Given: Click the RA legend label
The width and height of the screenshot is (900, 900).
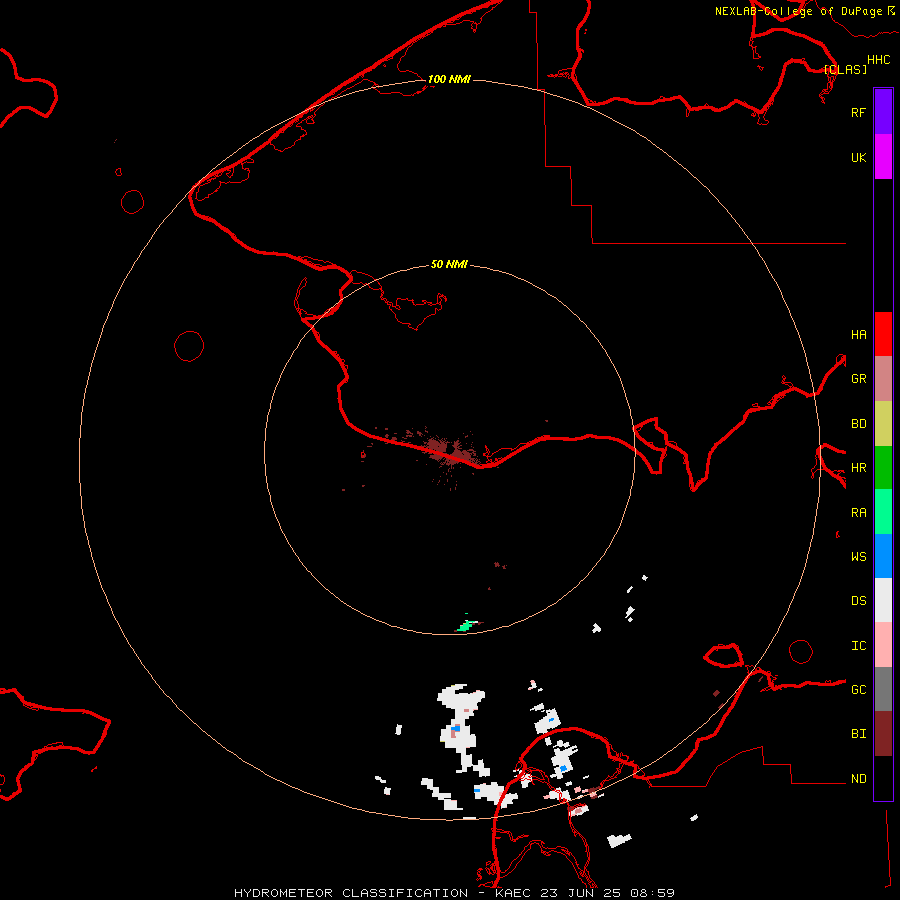Looking at the screenshot, I should click(858, 513).
